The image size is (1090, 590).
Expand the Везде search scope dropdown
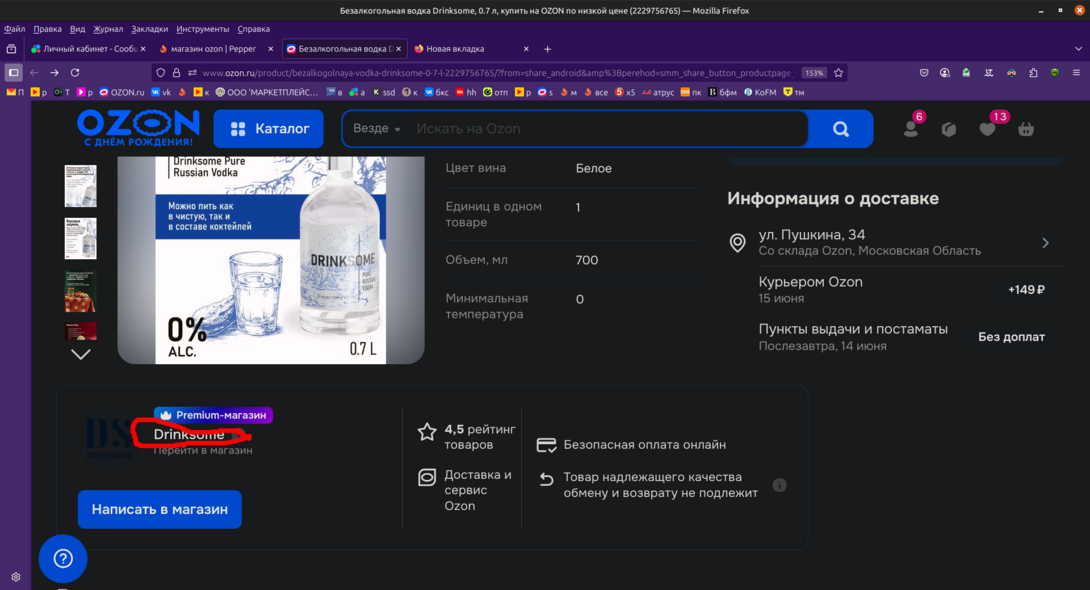point(376,129)
